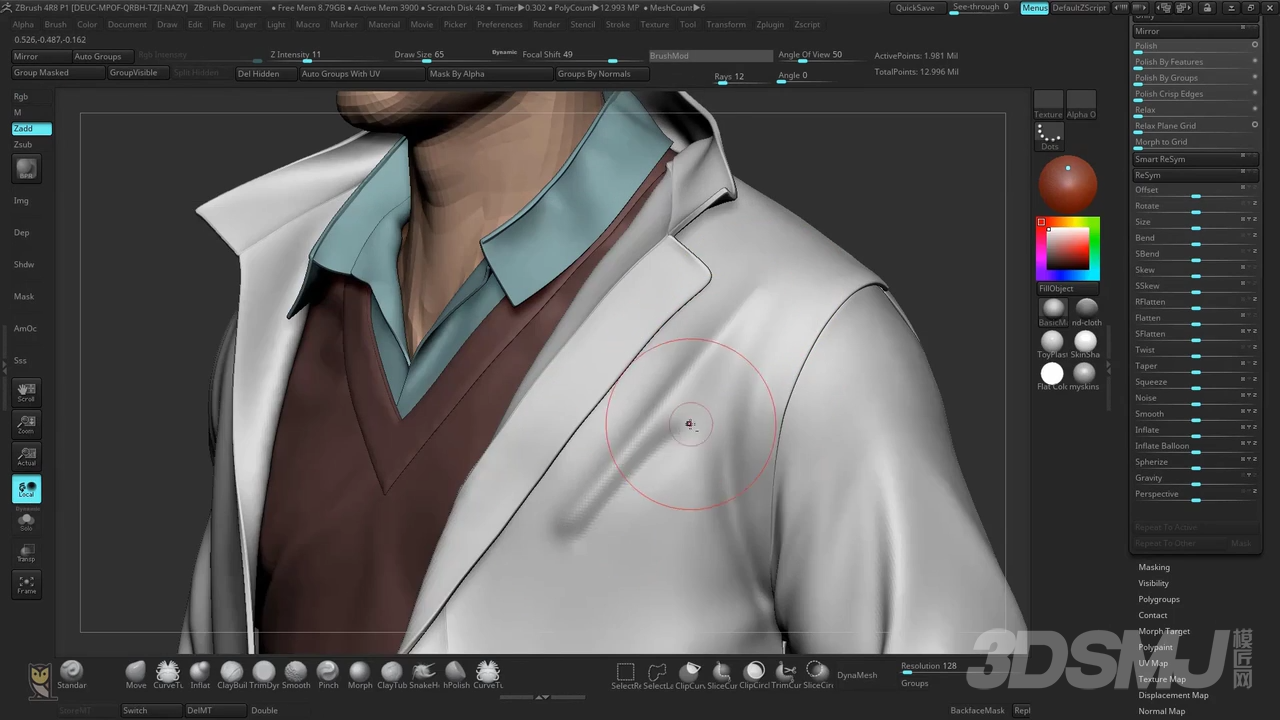Open the Brush menu
Image resolution: width=1280 pixels, height=720 pixels.
click(55, 24)
